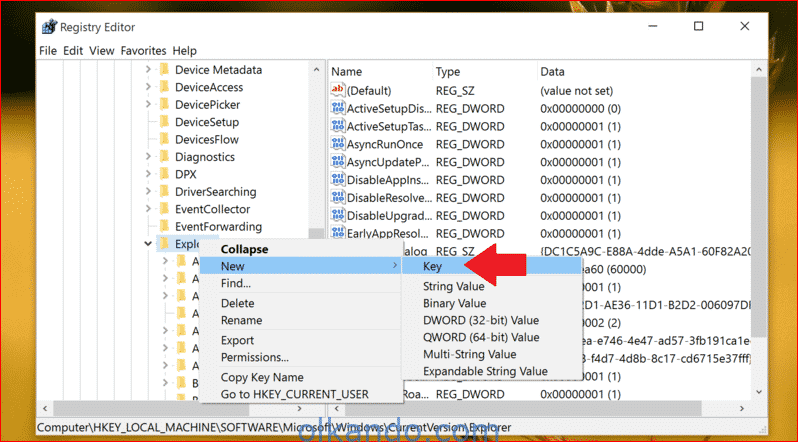Click the AsyncUpdateP... DWORD icon

coord(338,161)
